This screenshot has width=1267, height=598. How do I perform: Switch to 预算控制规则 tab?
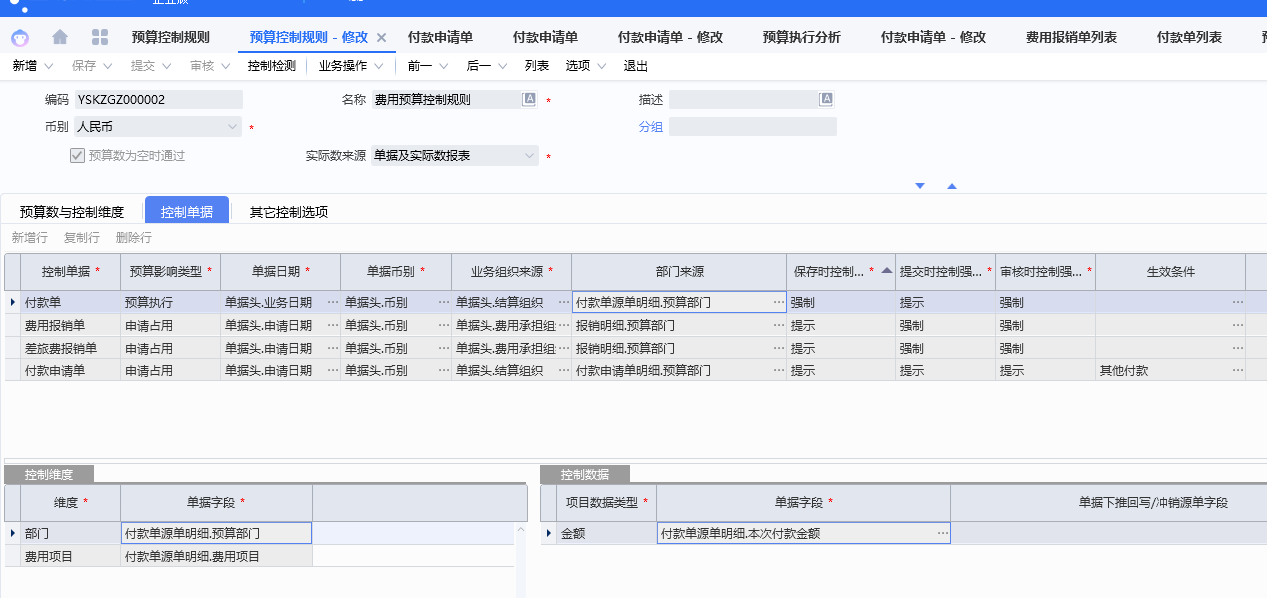171,38
